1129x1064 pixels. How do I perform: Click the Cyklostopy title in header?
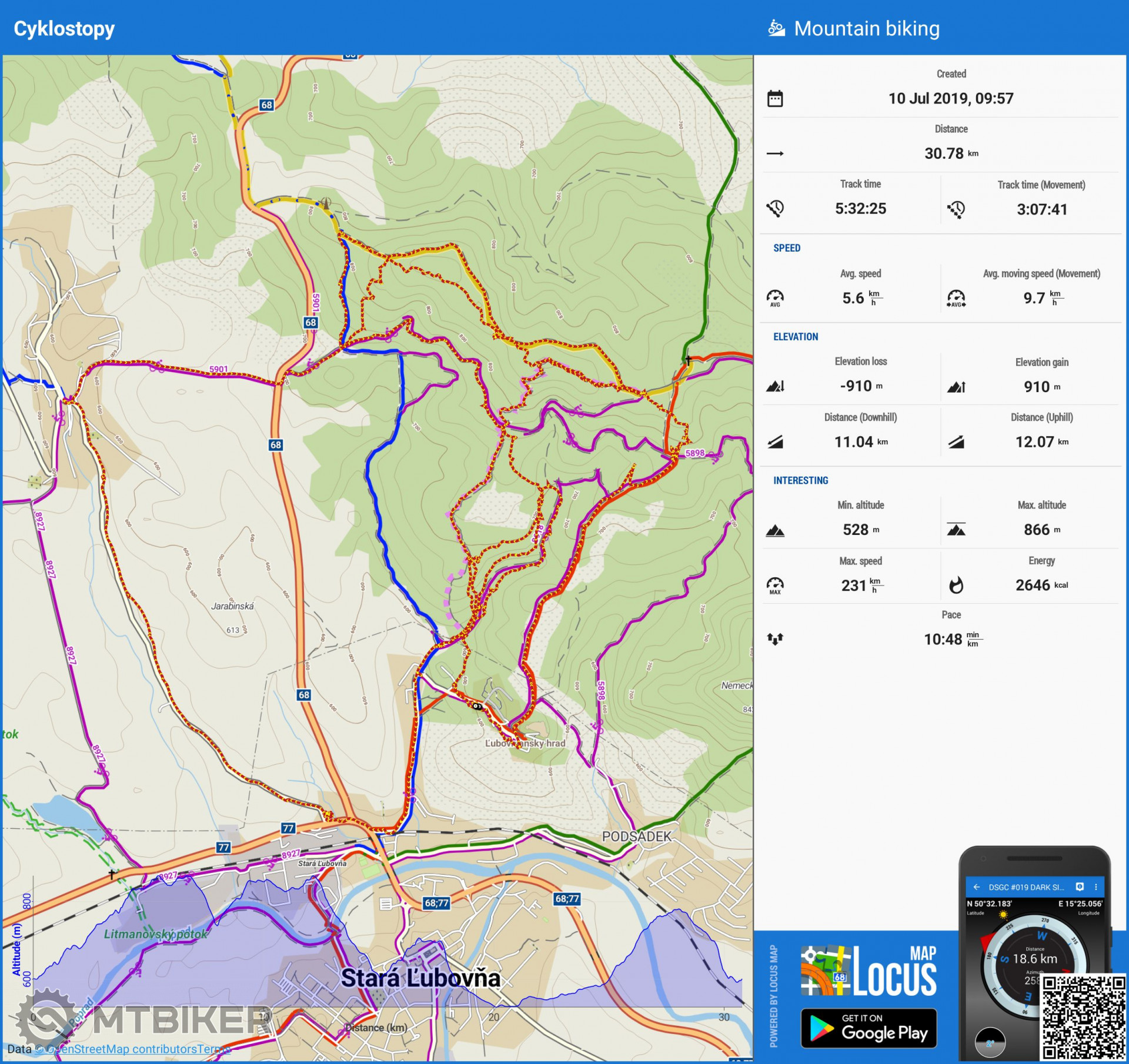64,28
